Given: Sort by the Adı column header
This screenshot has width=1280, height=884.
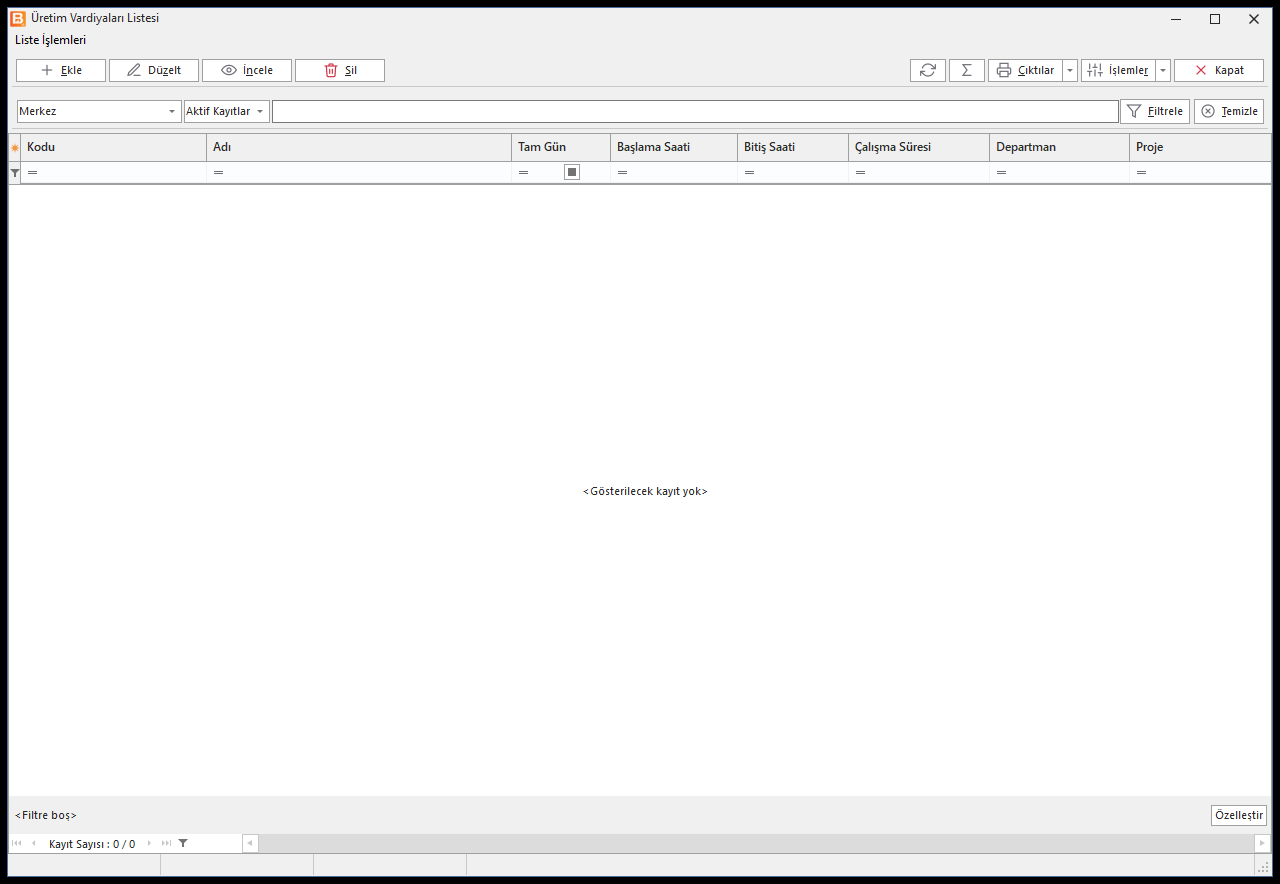Looking at the screenshot, I should tap(359, 148).
